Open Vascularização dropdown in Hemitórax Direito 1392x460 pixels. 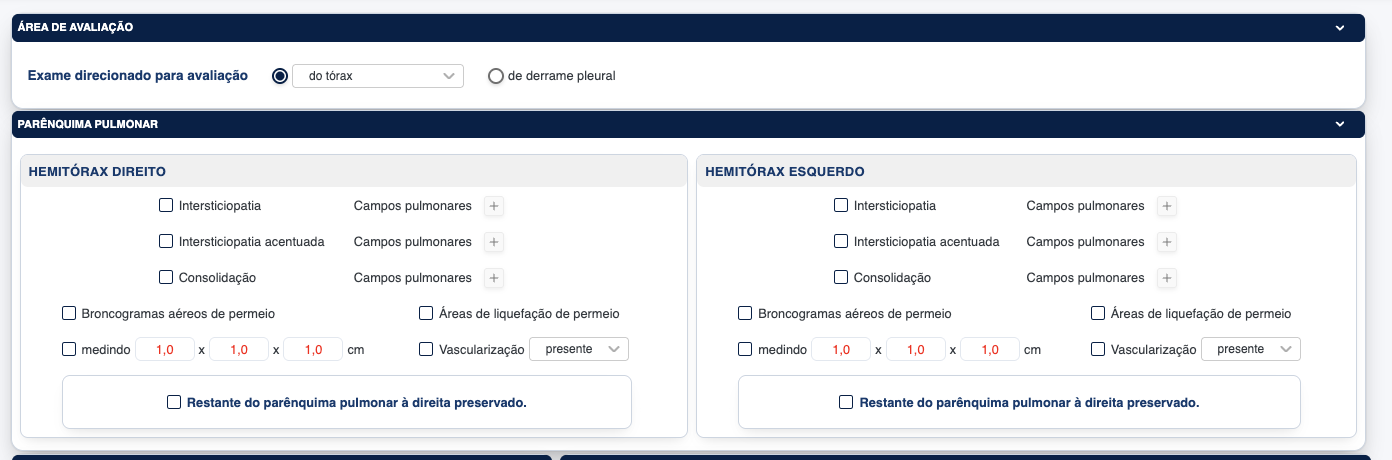[x=579, y=349]
